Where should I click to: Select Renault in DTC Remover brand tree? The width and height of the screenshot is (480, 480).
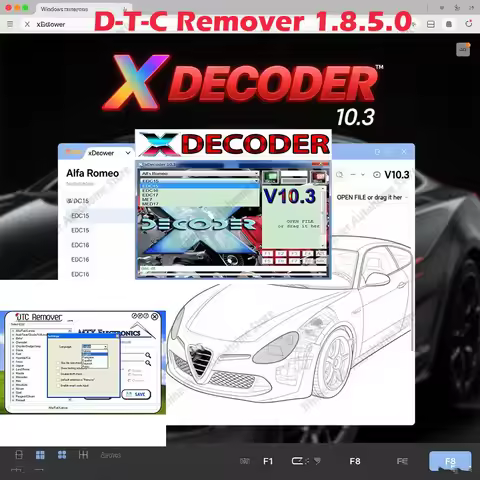(21, 400)
